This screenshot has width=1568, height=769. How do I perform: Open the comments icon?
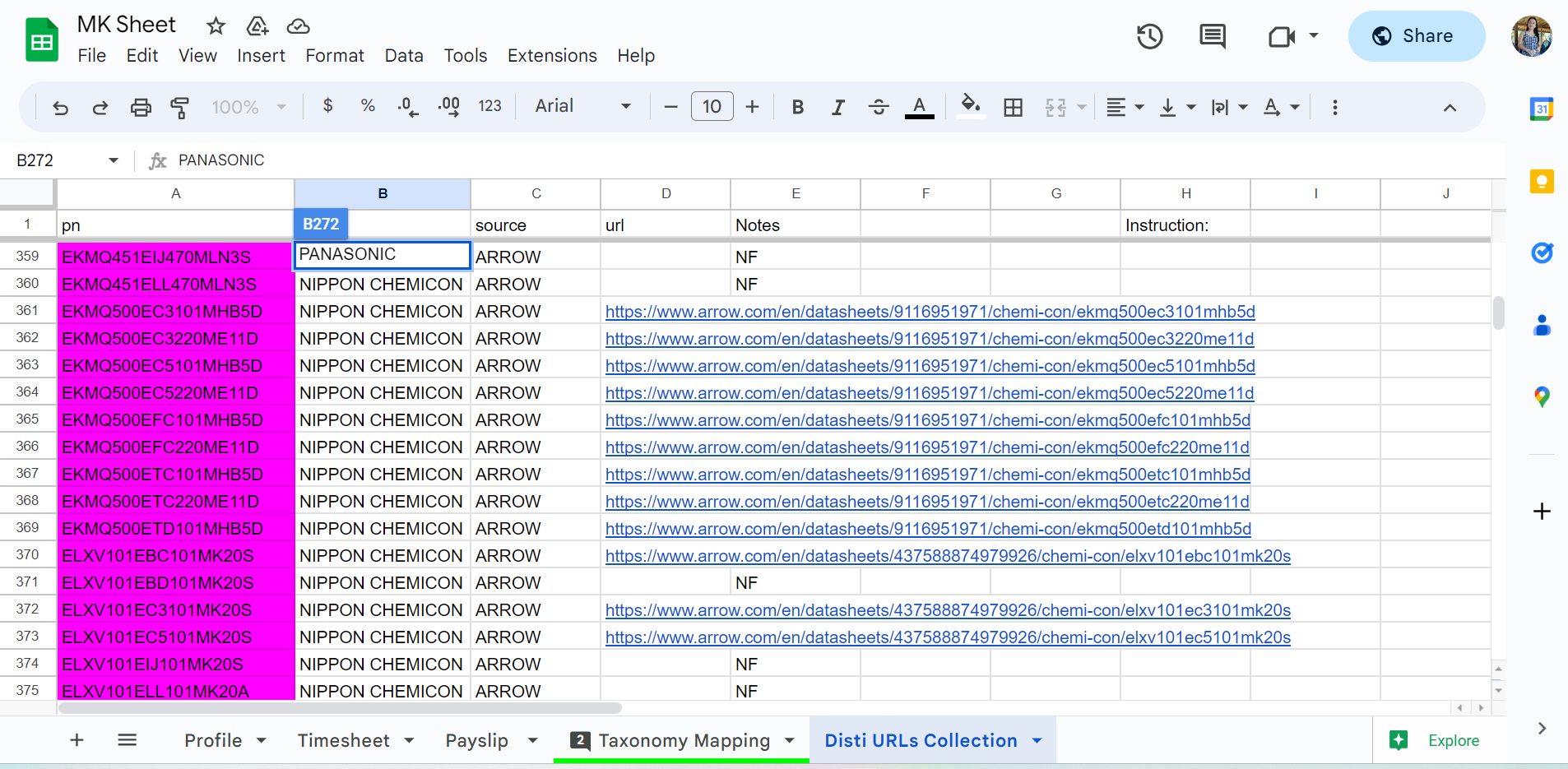1212,36
